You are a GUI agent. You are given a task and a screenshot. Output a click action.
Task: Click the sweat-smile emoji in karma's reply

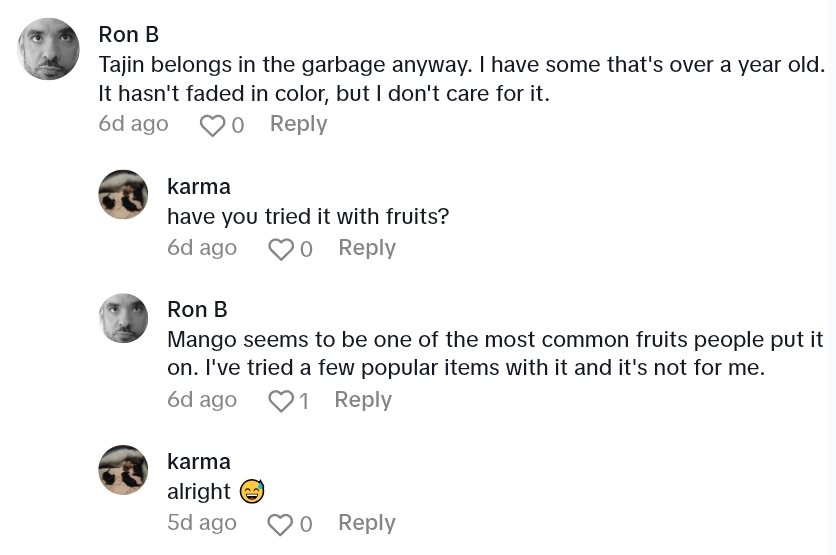(x=251, y=492)
